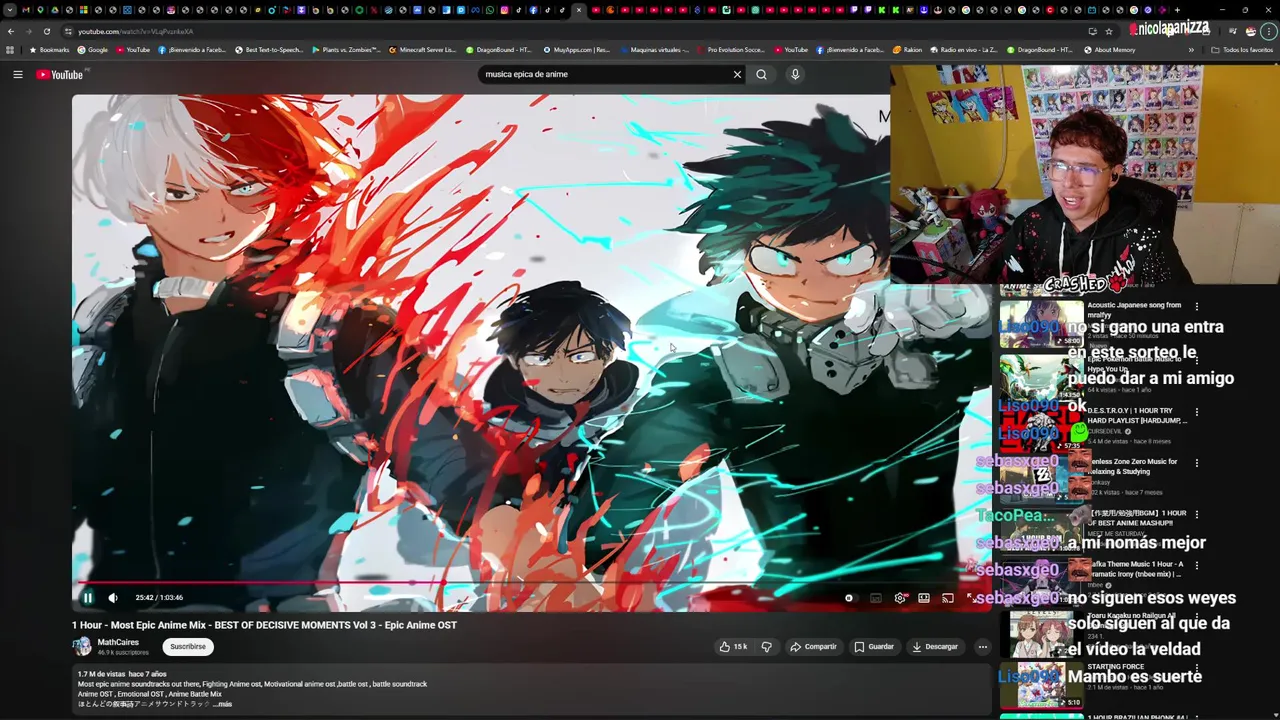This screenshot has width=1280, height=720.
Task: Click the address bar URL
Action: pyautogui.click(x=135, y=32)
